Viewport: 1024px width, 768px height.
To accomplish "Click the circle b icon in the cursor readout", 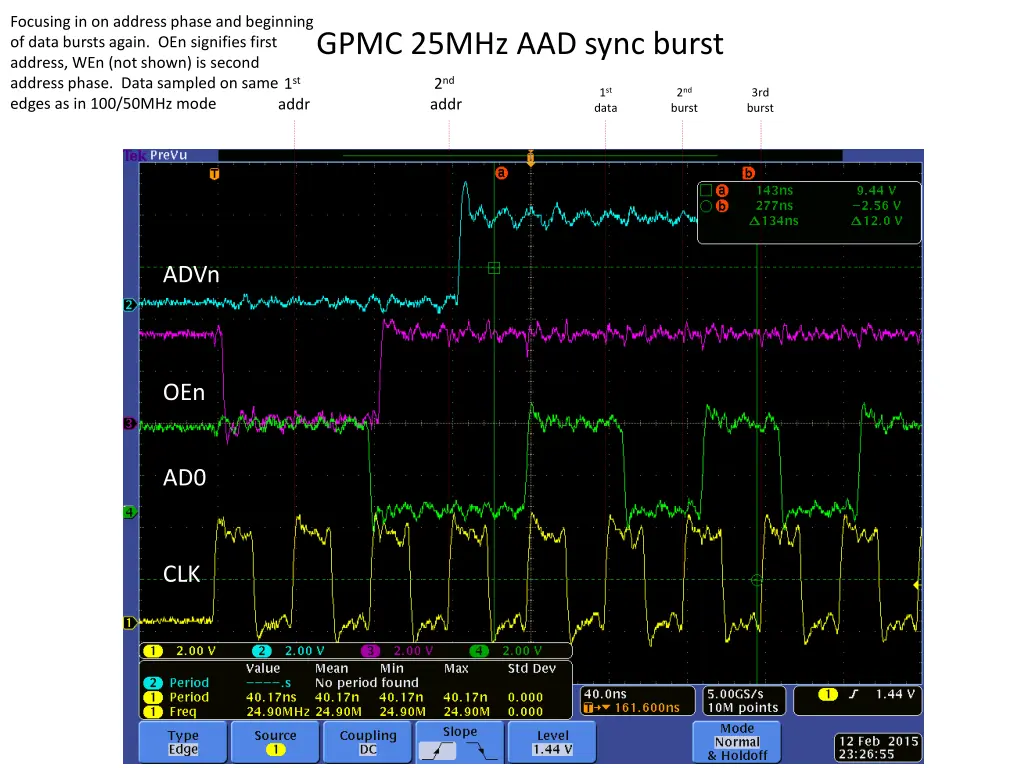I will pyautogui.click(x=706, y=206).
